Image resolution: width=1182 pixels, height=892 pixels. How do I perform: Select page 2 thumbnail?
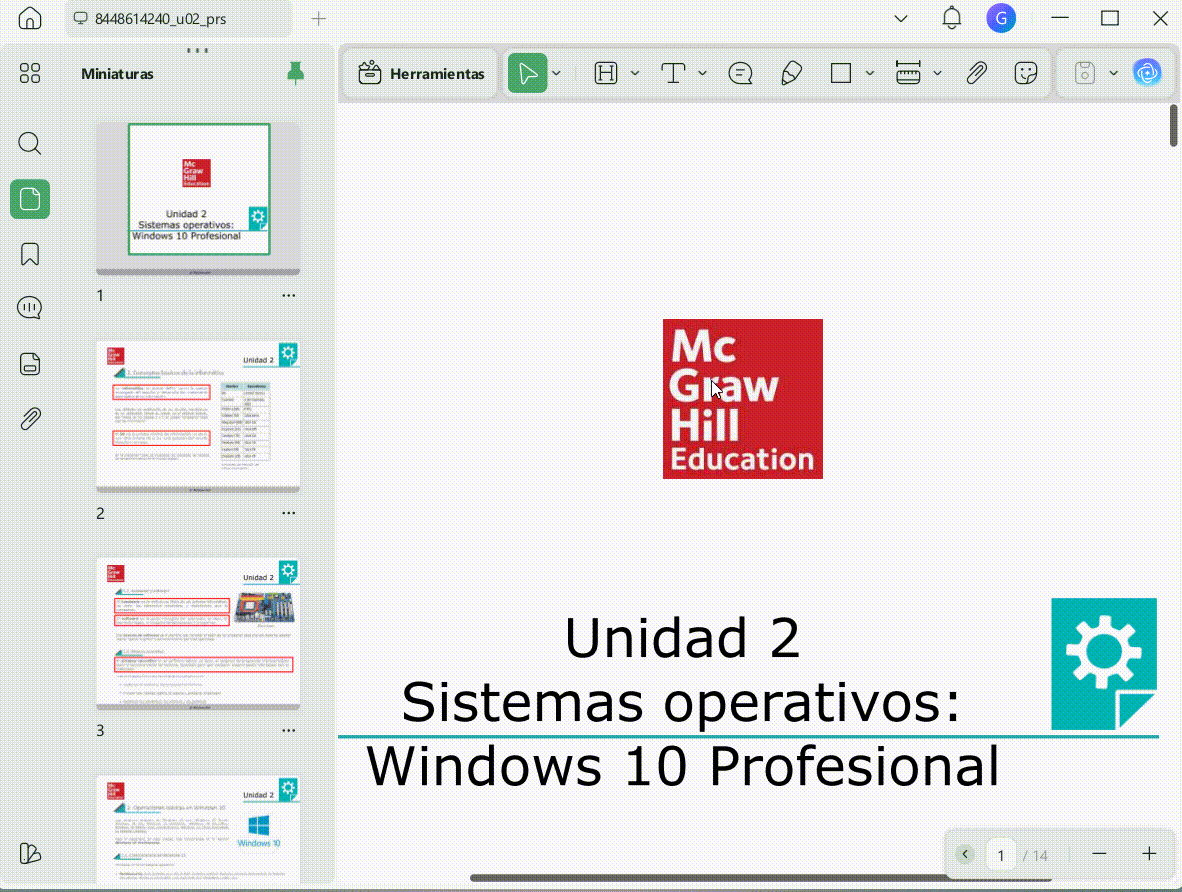coord(198,416)
